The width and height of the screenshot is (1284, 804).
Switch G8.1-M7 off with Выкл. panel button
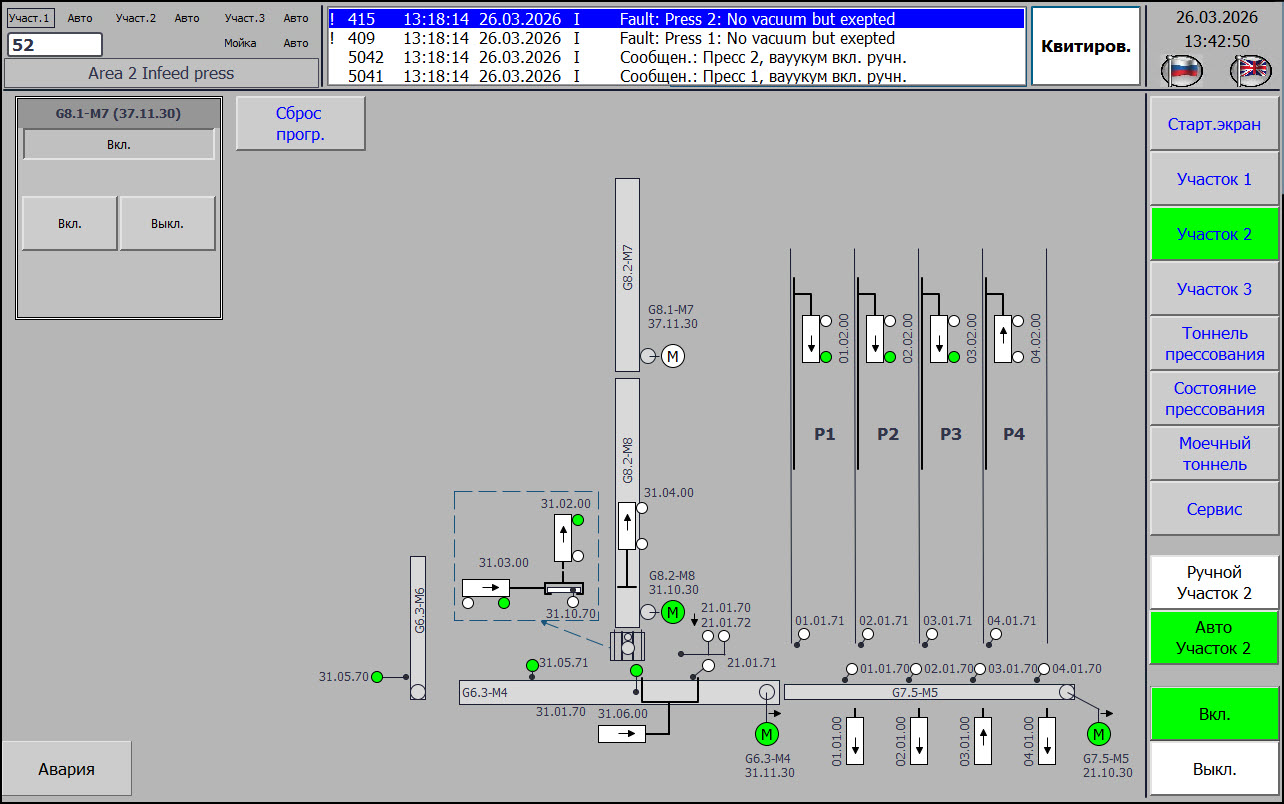pyautogui.click(x=168, y=223)
